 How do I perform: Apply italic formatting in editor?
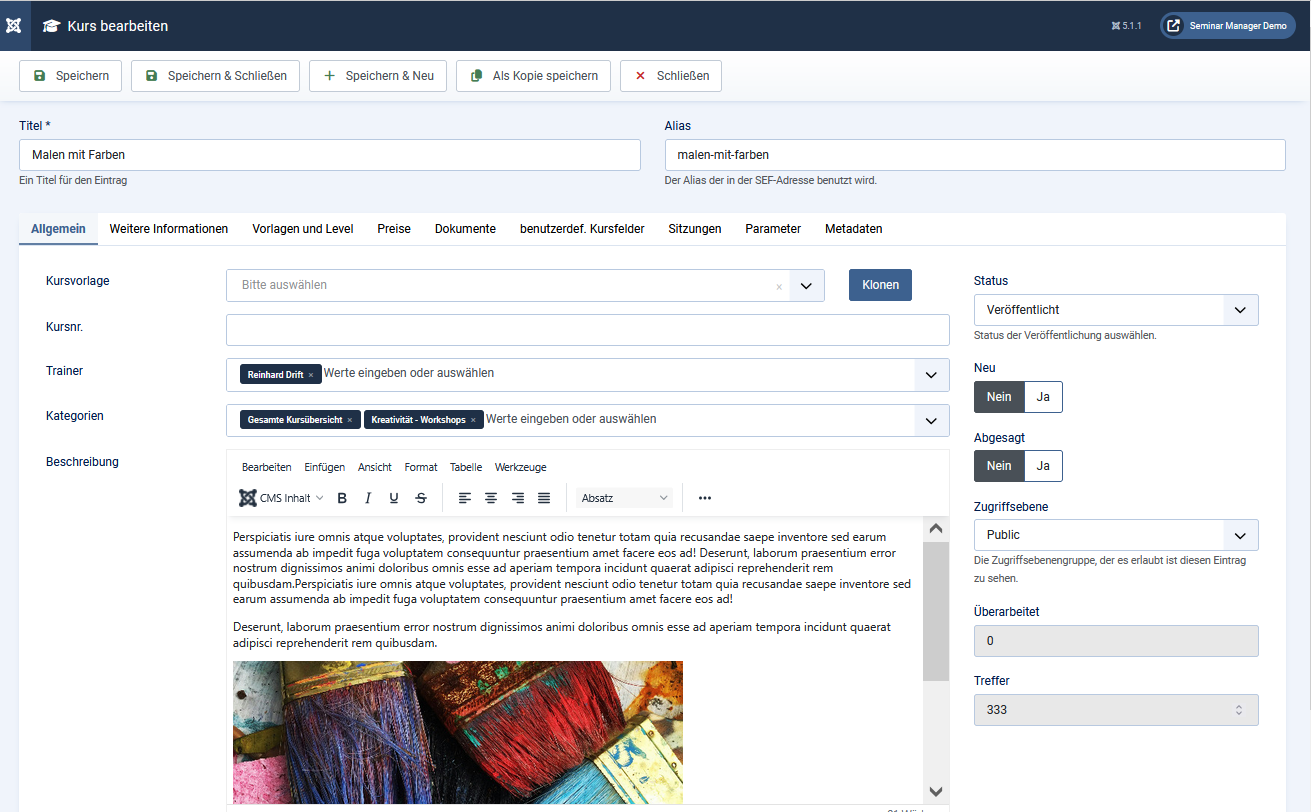368,498
